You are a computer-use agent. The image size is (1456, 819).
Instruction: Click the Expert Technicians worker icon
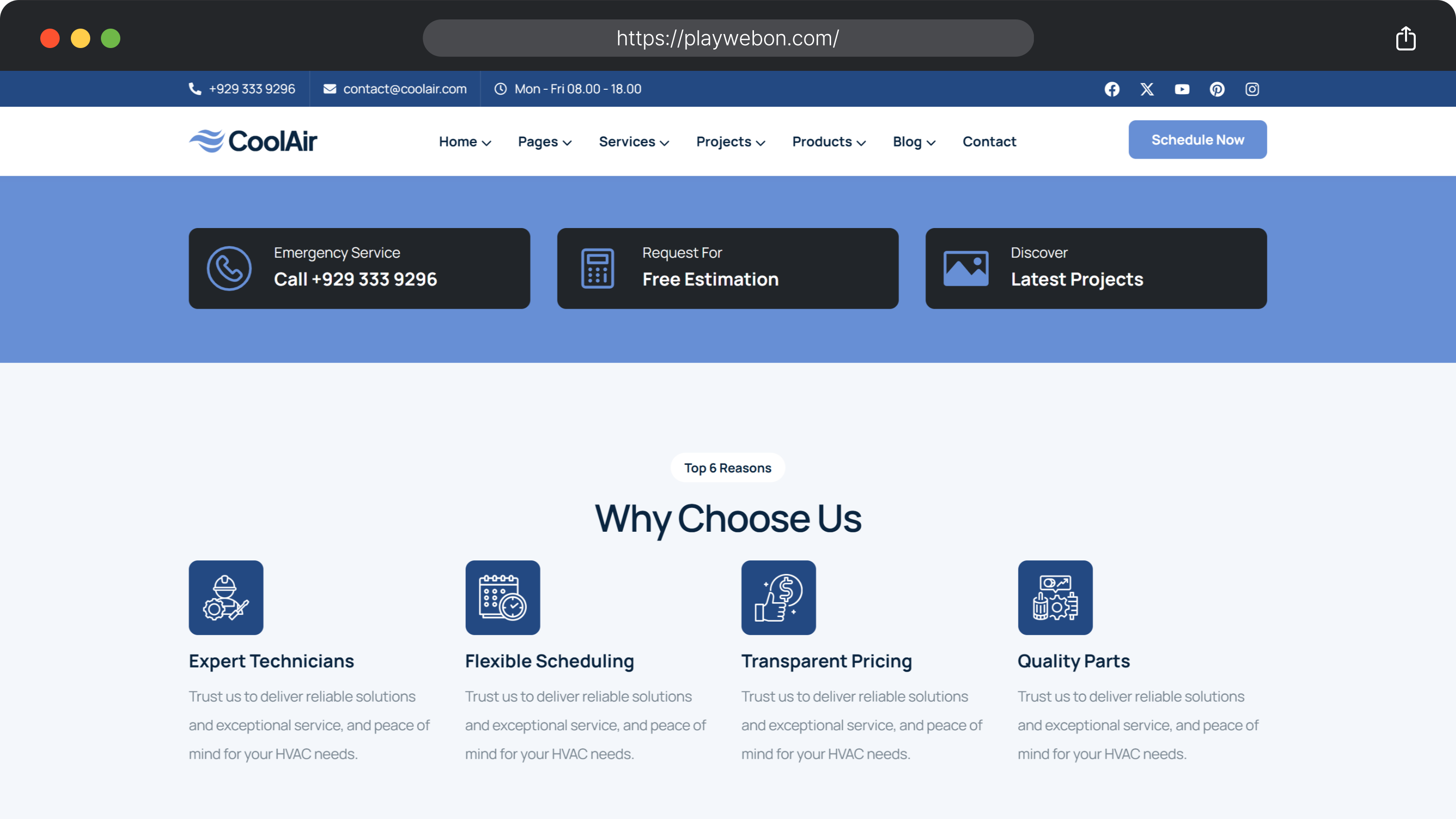(x=226, y=597)
